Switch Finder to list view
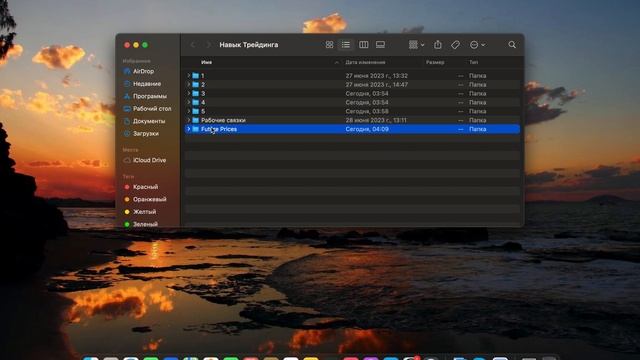This screenshot has width=640, height=360. click(x=346, y=44)
